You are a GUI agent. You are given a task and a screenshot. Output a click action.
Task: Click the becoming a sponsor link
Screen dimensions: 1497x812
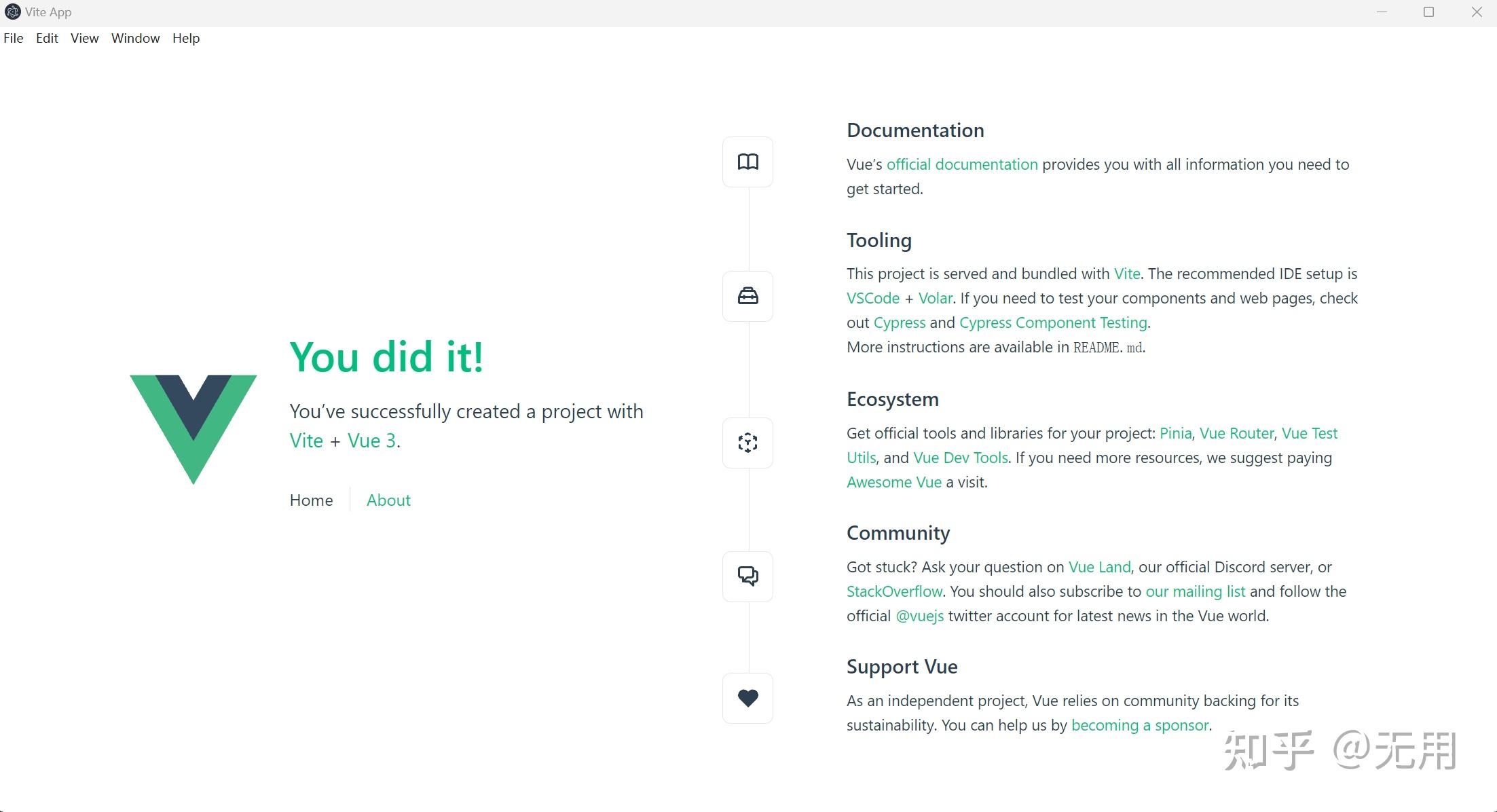(x=1140, y=725)
